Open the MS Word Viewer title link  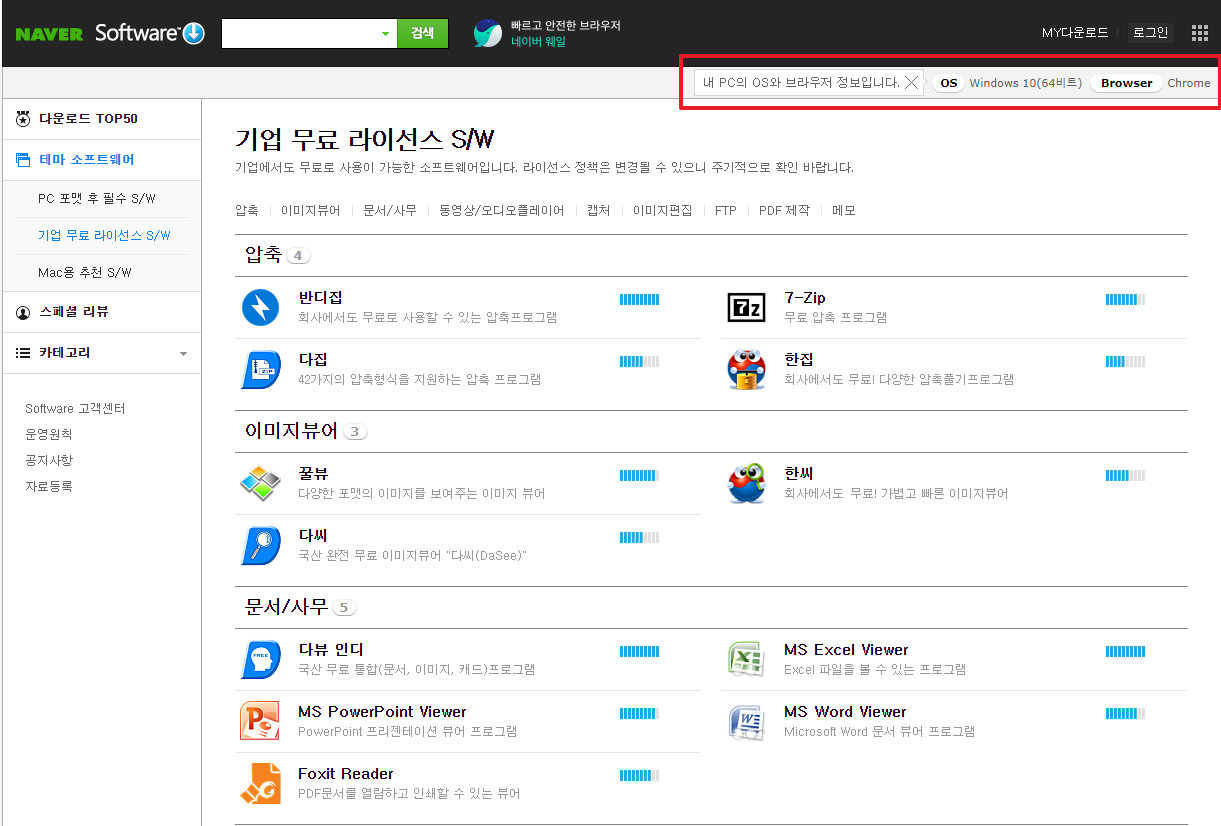[x=845, y=712]
